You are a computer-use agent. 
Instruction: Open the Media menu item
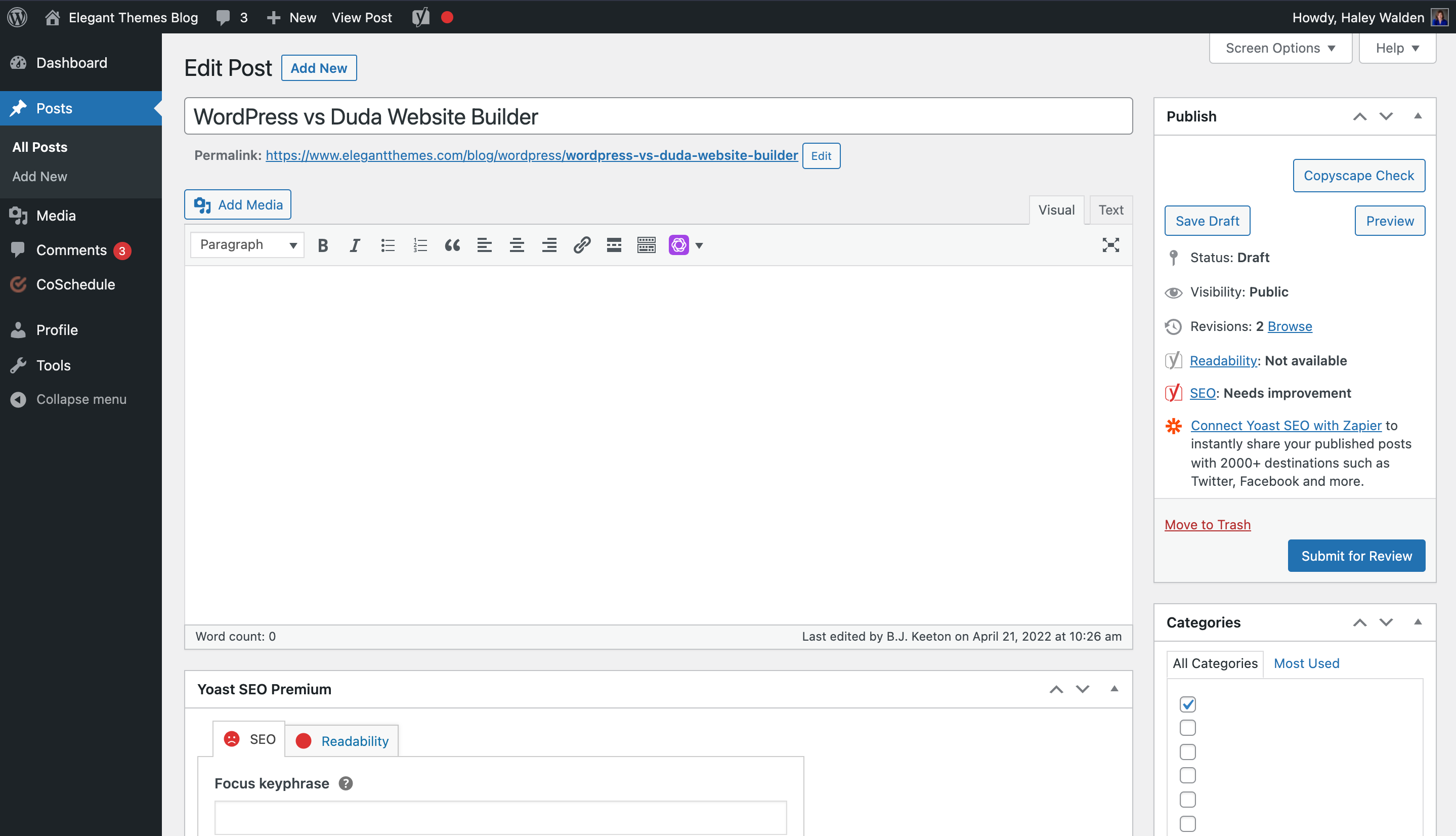coord(81,215)
